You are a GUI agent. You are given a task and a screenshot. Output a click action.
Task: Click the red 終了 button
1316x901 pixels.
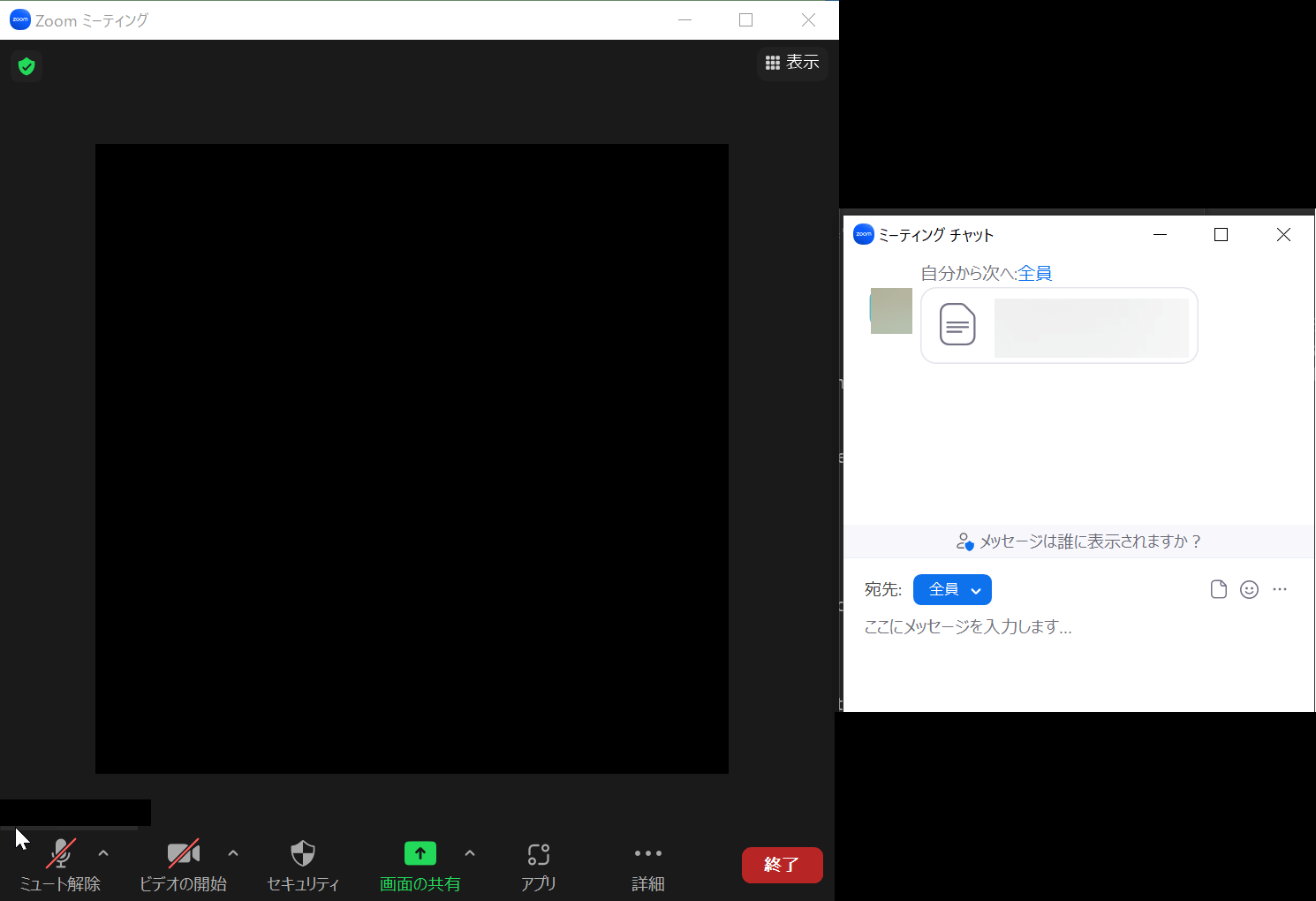tap(782, 865)
